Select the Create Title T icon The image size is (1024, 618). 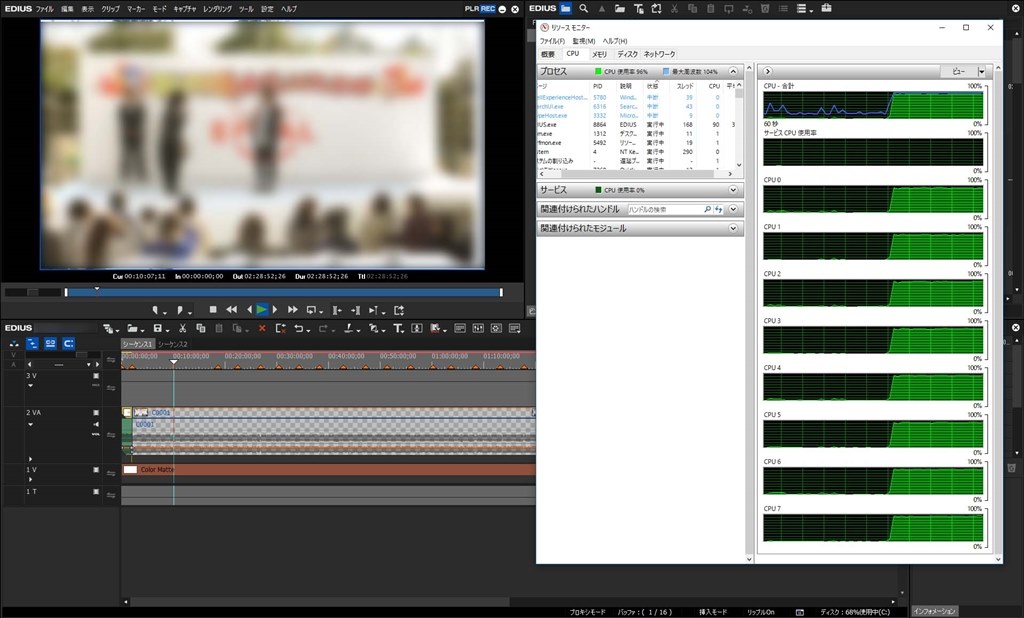point(397,328)
